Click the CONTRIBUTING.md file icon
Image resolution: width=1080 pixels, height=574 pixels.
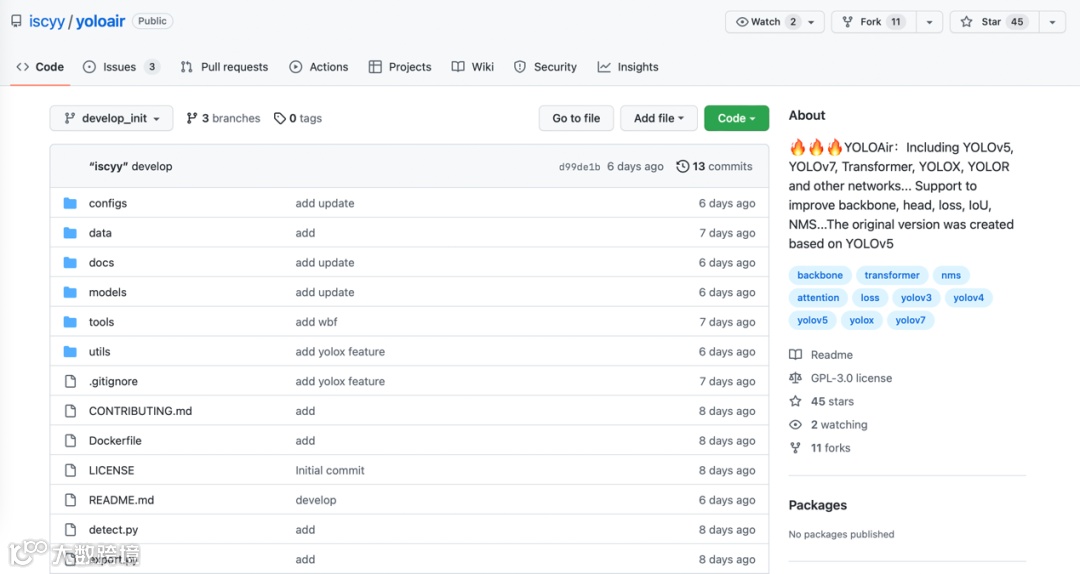click(x=70, y=411)
